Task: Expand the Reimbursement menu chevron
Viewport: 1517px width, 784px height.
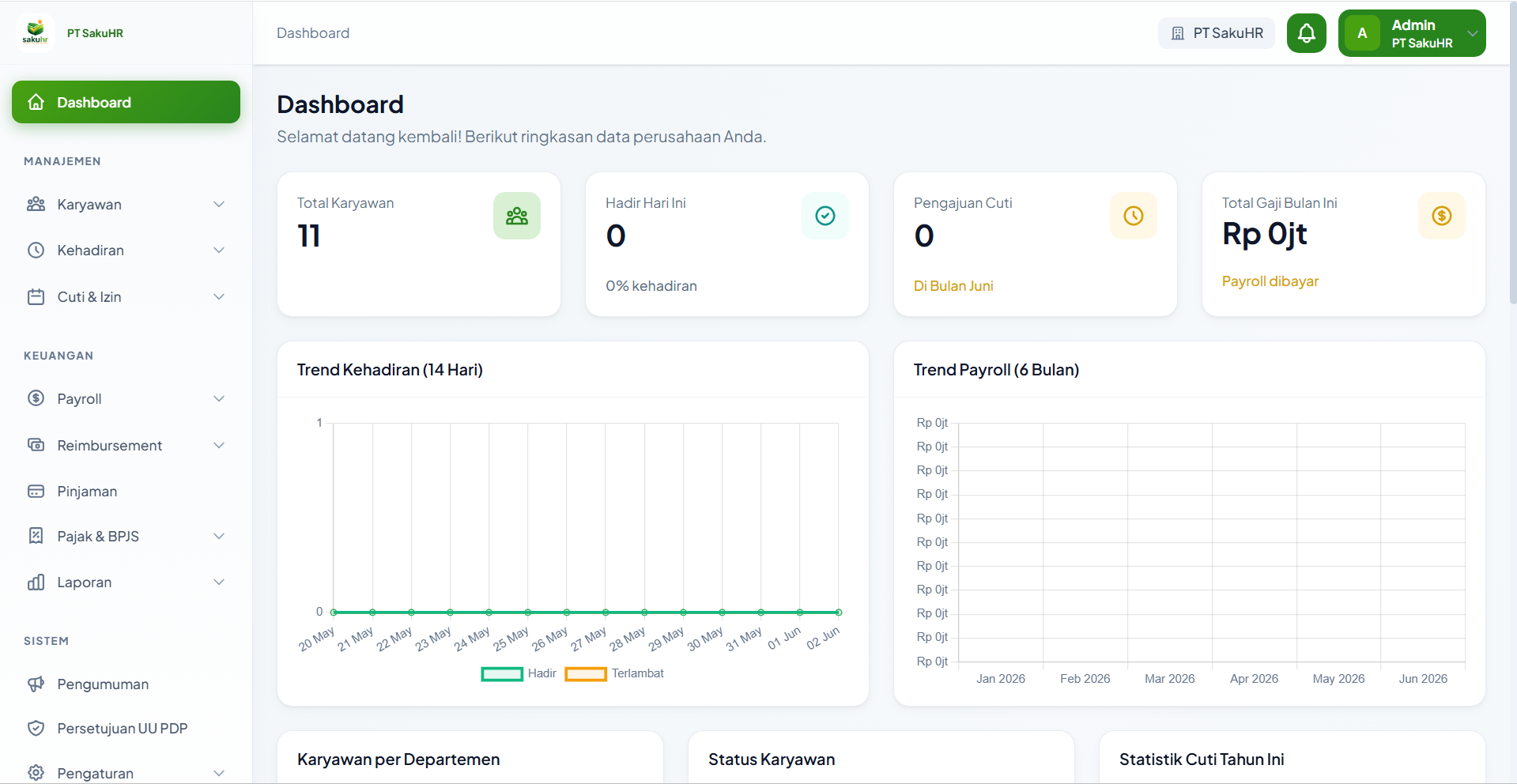Action: (x=219, y=445)
